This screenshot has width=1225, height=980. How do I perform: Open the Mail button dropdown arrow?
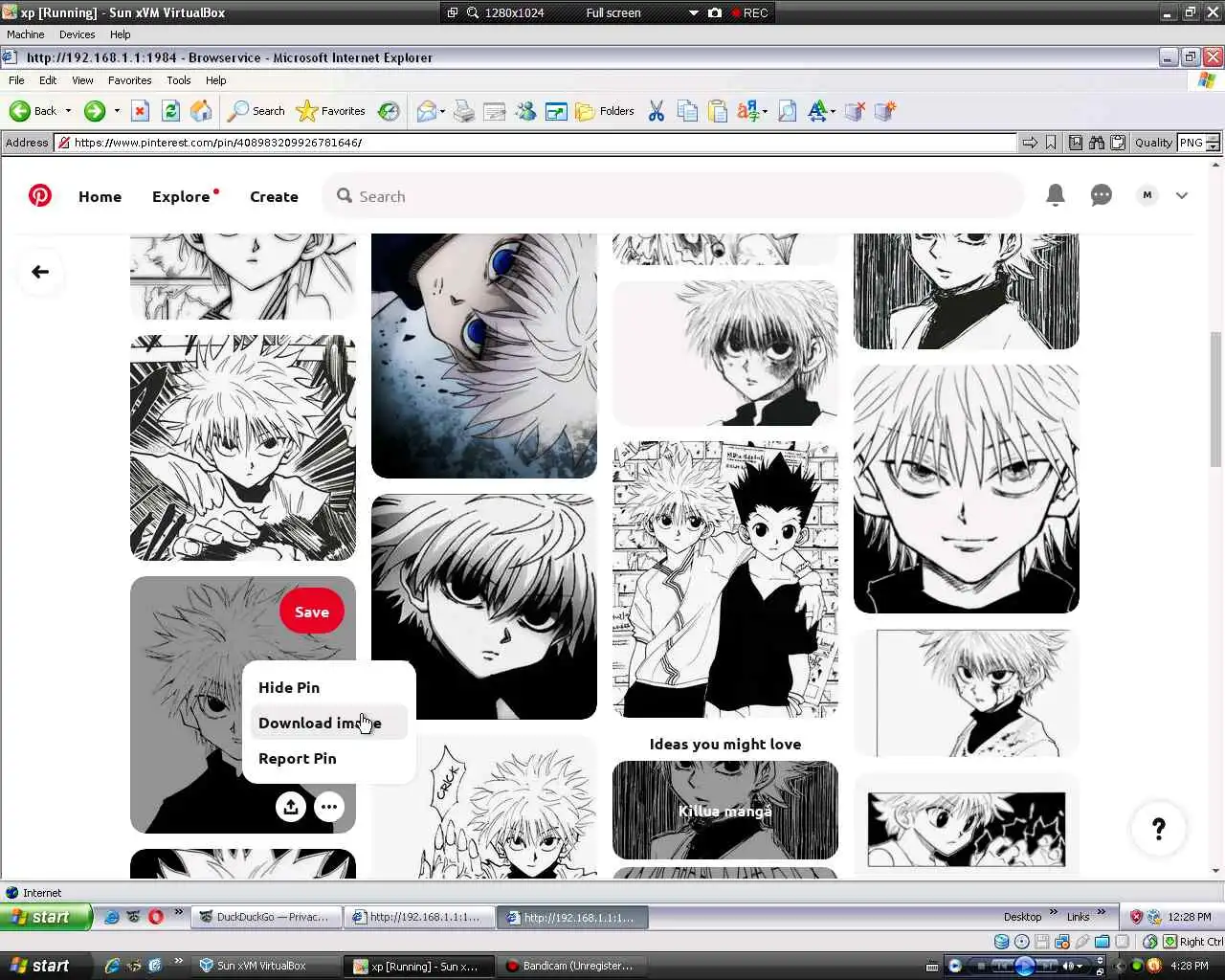(x=443, y=111)
